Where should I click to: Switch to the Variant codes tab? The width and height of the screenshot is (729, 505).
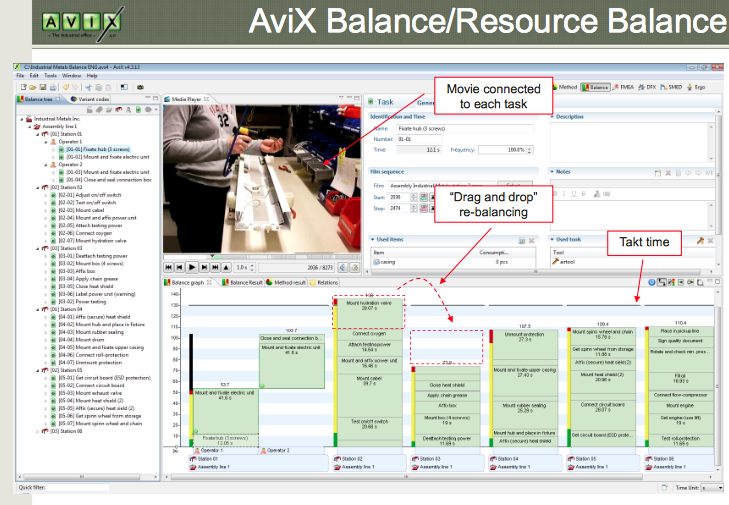coord(90,99)
